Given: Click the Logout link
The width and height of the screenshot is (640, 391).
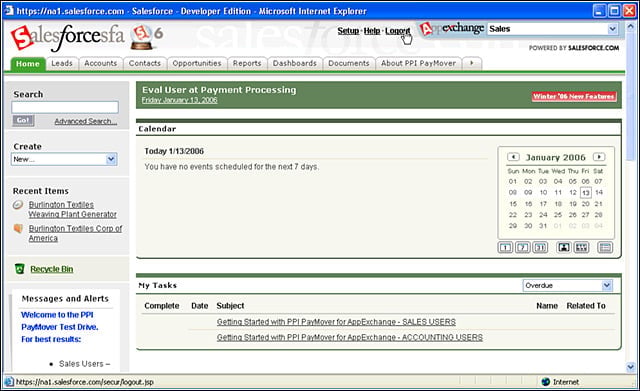Looking at the screenshot, I should (397, 31).
